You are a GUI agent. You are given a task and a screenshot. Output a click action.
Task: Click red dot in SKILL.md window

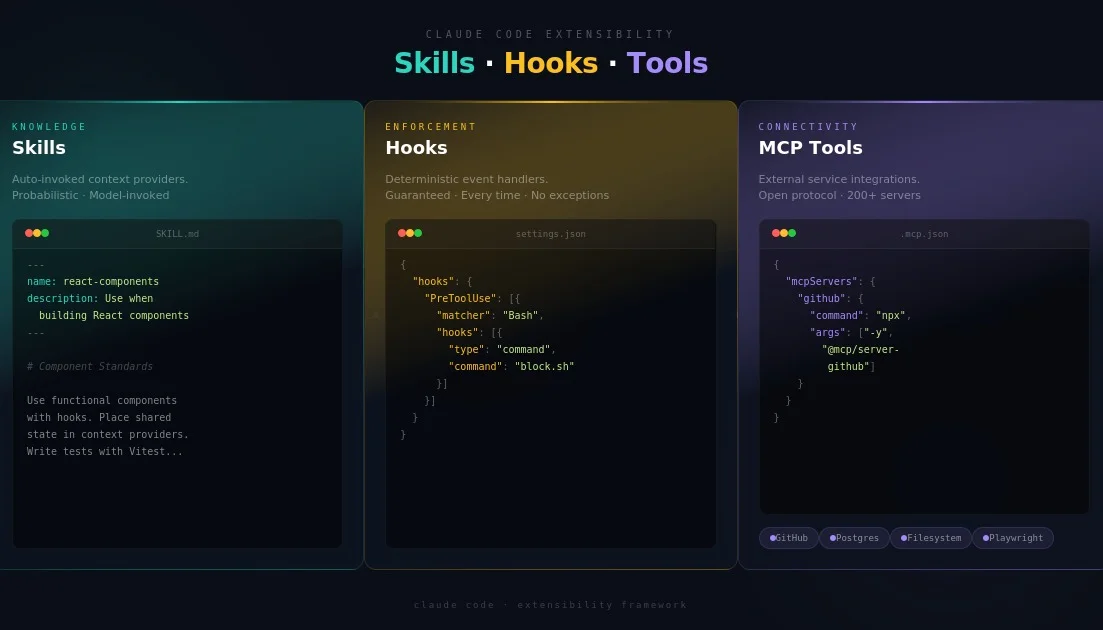point(29,233)
